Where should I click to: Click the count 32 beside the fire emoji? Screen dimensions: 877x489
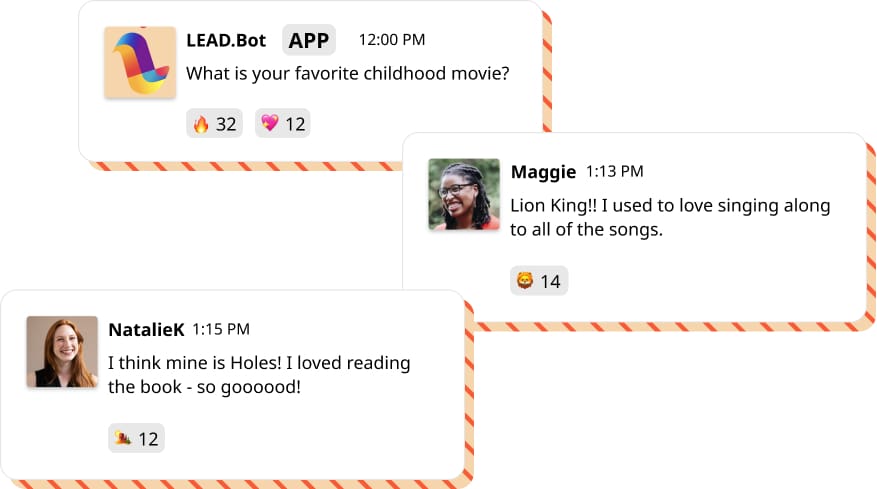click(x=226, y=124)
